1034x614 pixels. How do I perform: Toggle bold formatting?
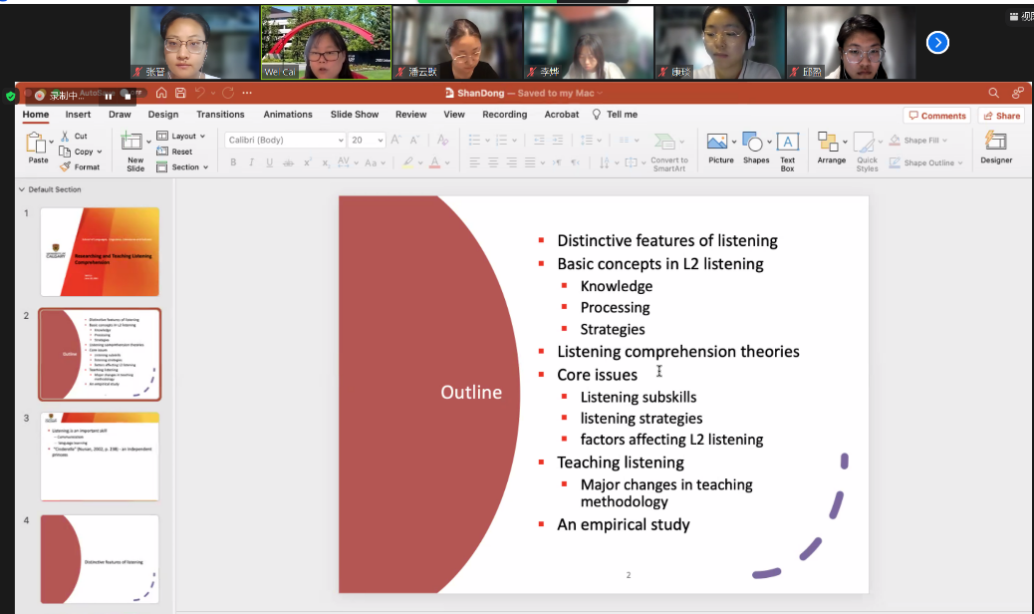pyautogui.click(x=233, y=163)
